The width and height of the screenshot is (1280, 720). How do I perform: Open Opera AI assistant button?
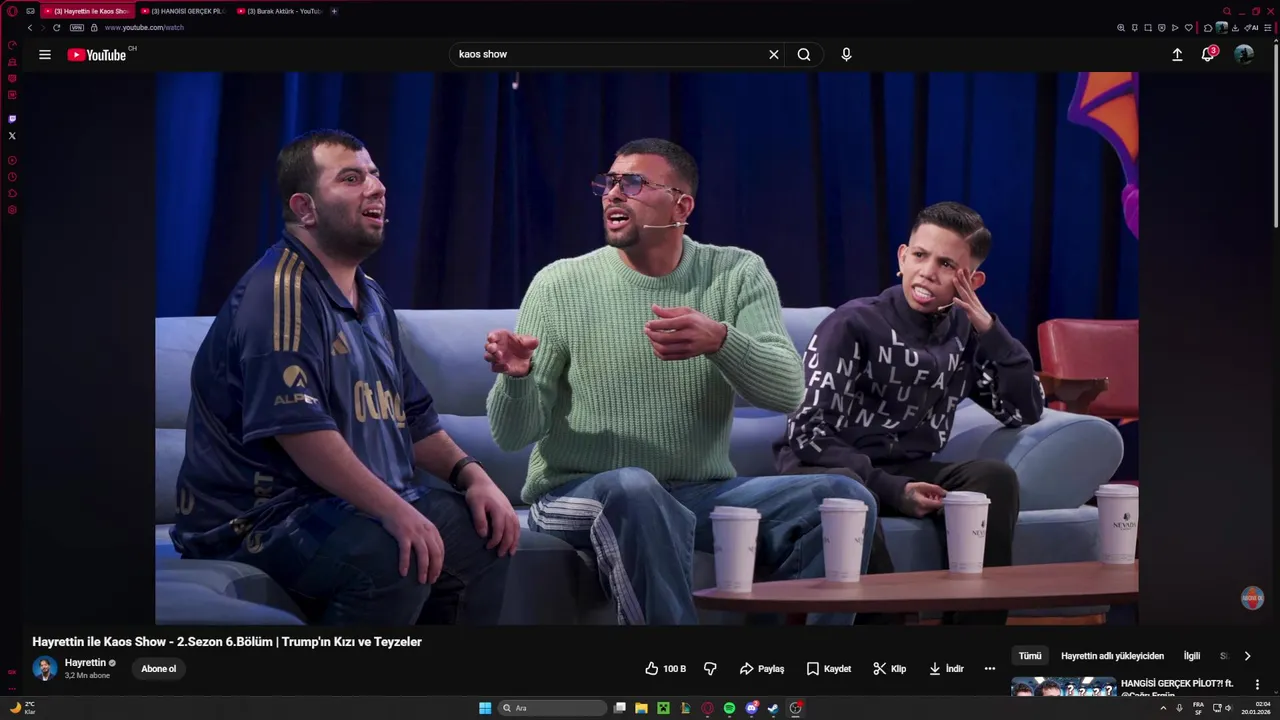1252,28
